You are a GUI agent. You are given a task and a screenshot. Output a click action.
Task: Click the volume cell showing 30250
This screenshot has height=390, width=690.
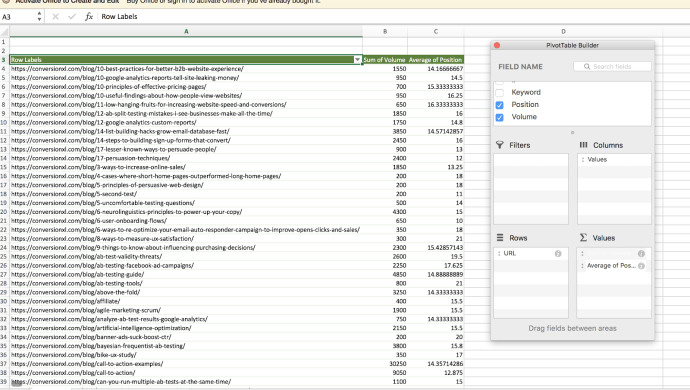pos(385,364)
